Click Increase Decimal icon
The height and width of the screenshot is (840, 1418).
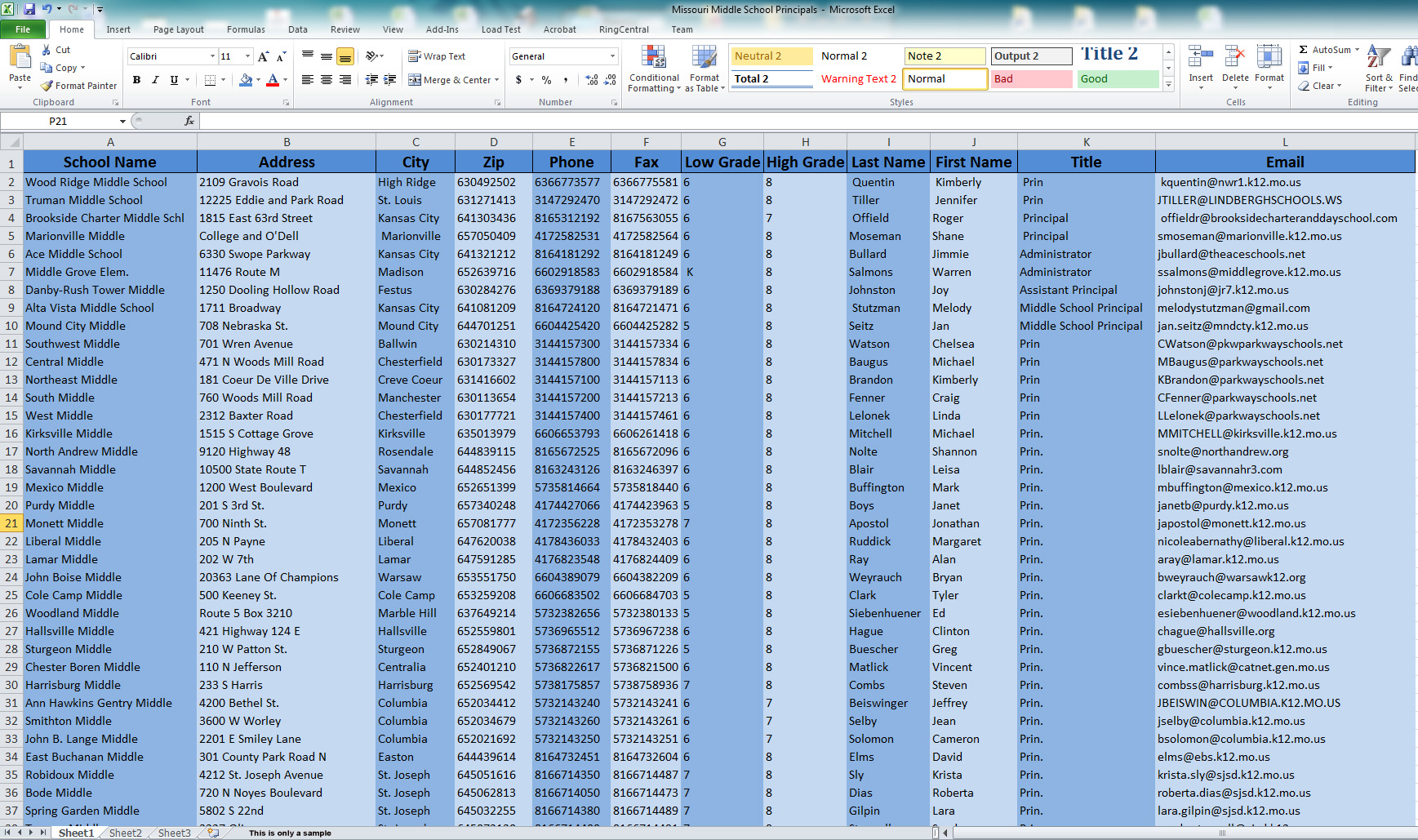click(592, 80)
